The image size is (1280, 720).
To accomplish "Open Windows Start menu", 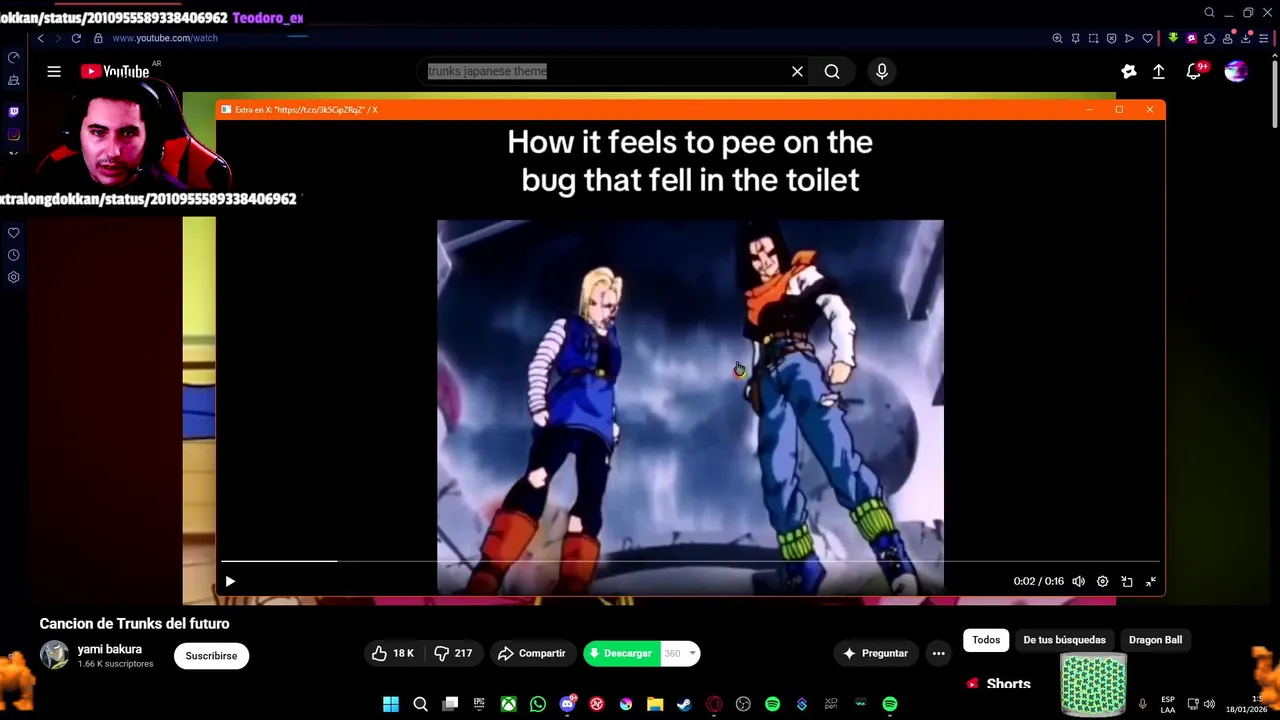I will coord(391,704).
